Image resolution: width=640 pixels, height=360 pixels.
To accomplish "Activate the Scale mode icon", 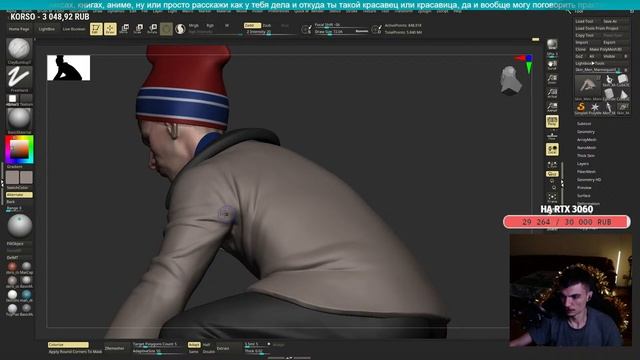I will tap(138, 29).
